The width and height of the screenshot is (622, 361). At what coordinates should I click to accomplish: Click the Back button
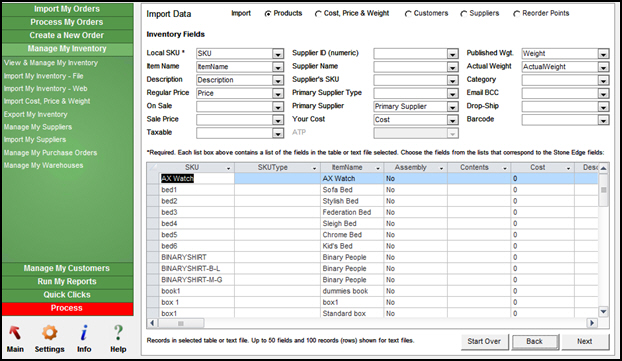(x=535, y=342)
